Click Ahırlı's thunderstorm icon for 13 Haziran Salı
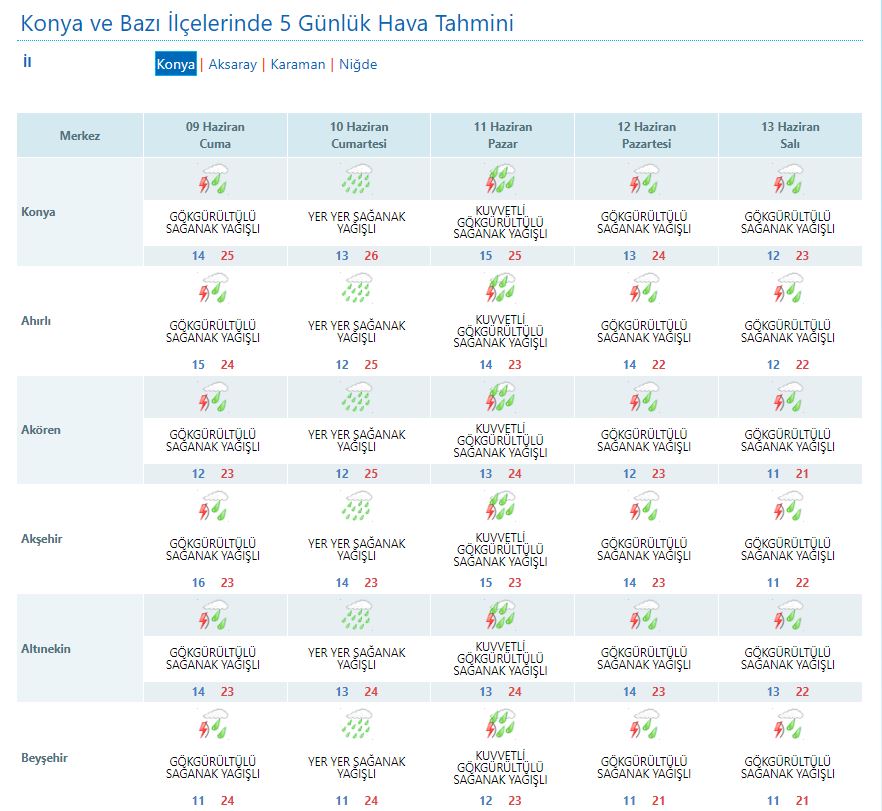This screenshot has height=811, width=882. tap(790, 289)
